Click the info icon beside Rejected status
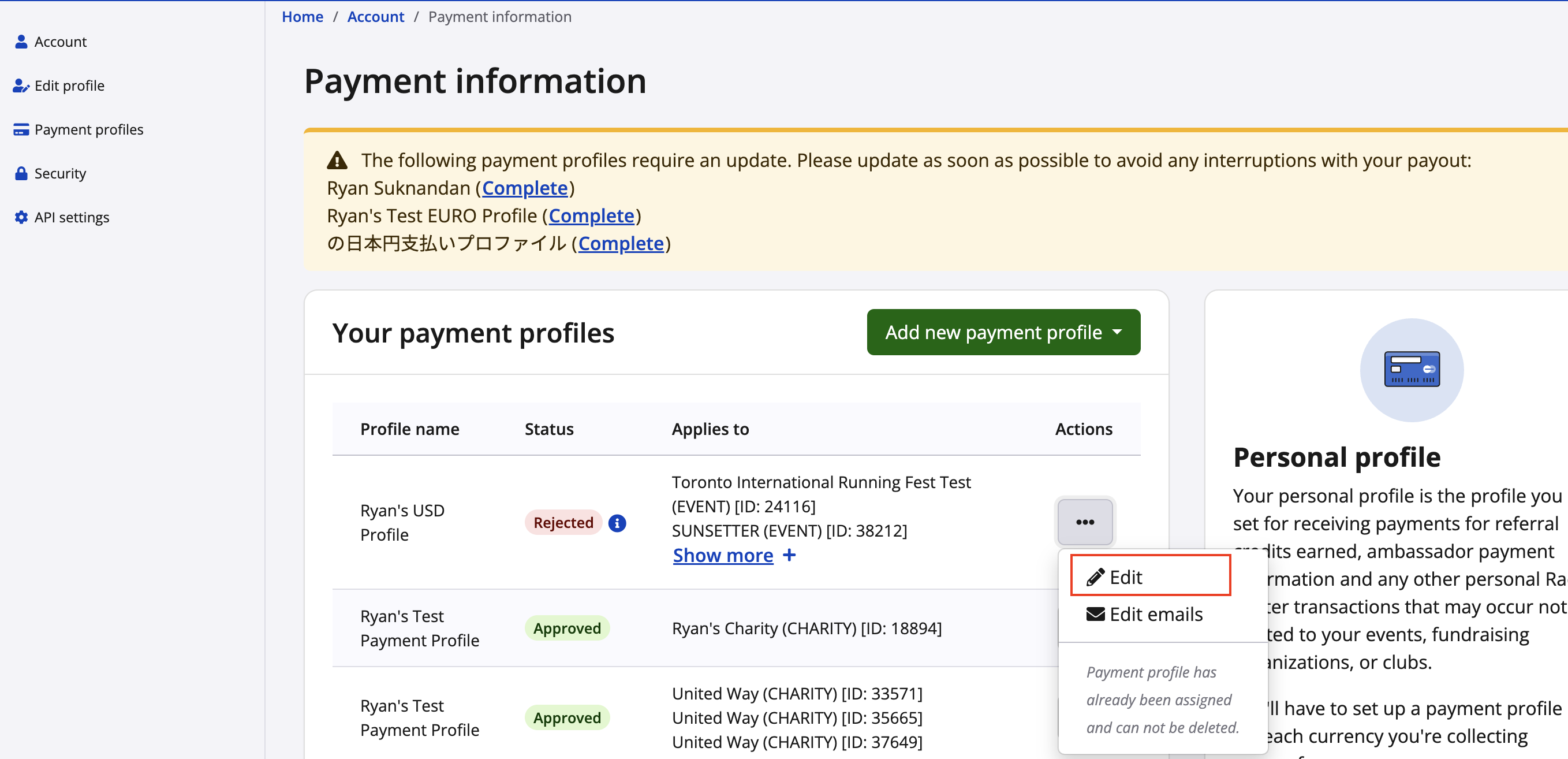The image size is (1568, 759). click(617, 523)
